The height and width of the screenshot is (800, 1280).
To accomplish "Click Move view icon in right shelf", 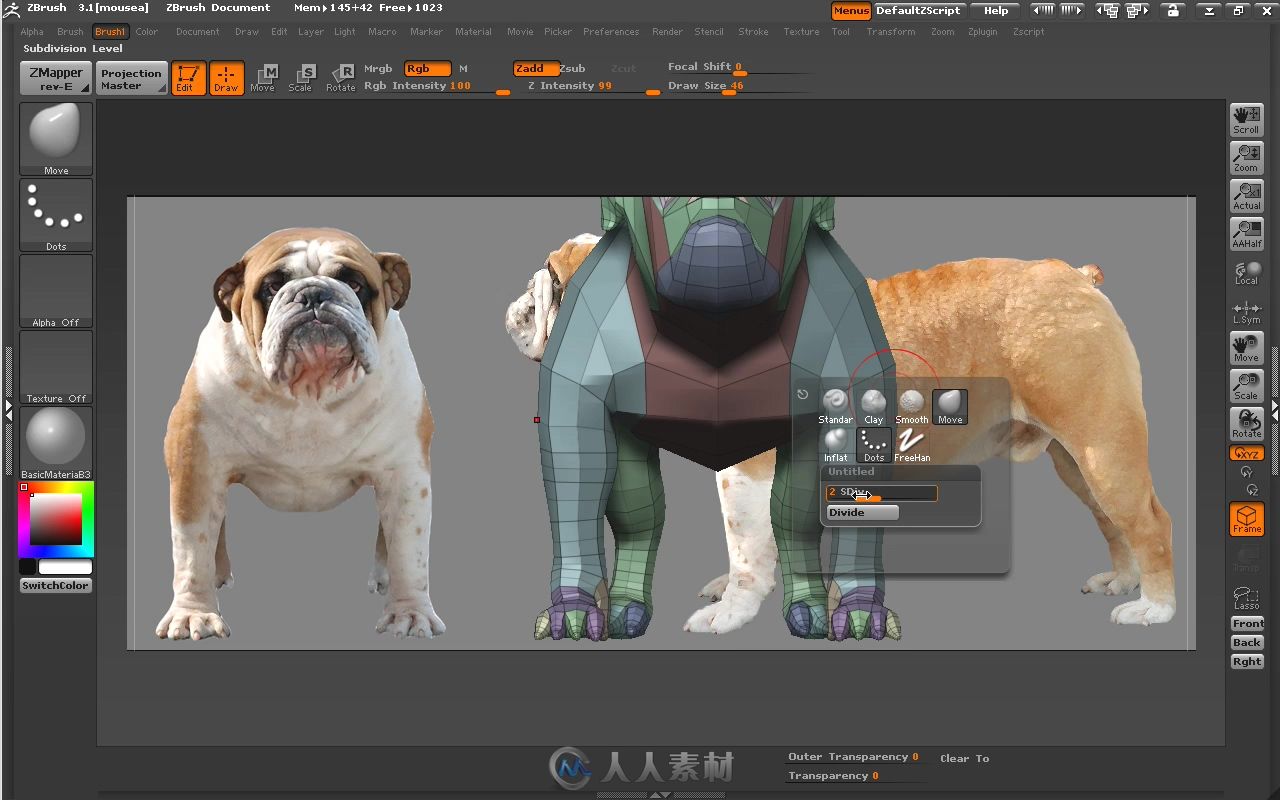I will pyautogui.click(x=1247, y=349).
